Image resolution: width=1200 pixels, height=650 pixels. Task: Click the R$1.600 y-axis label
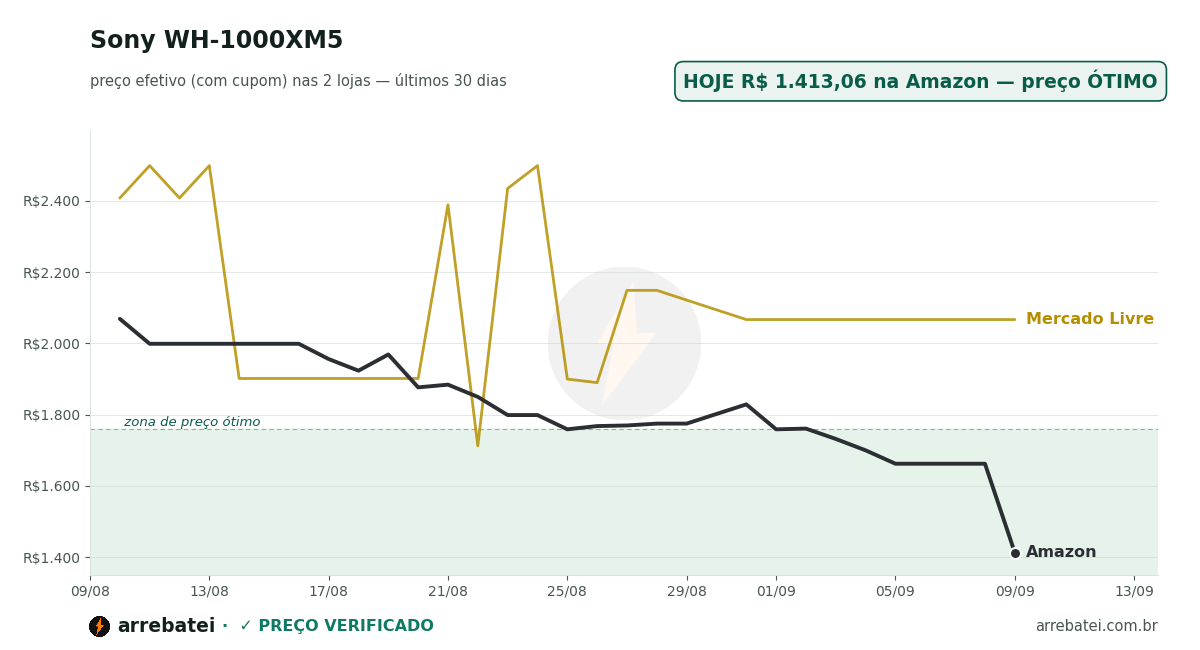pyautogui.click(x=52, y=486)
